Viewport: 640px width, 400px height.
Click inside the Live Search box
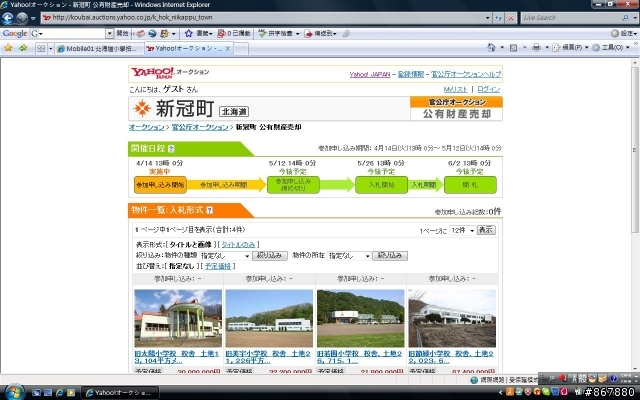click(571, 18)
